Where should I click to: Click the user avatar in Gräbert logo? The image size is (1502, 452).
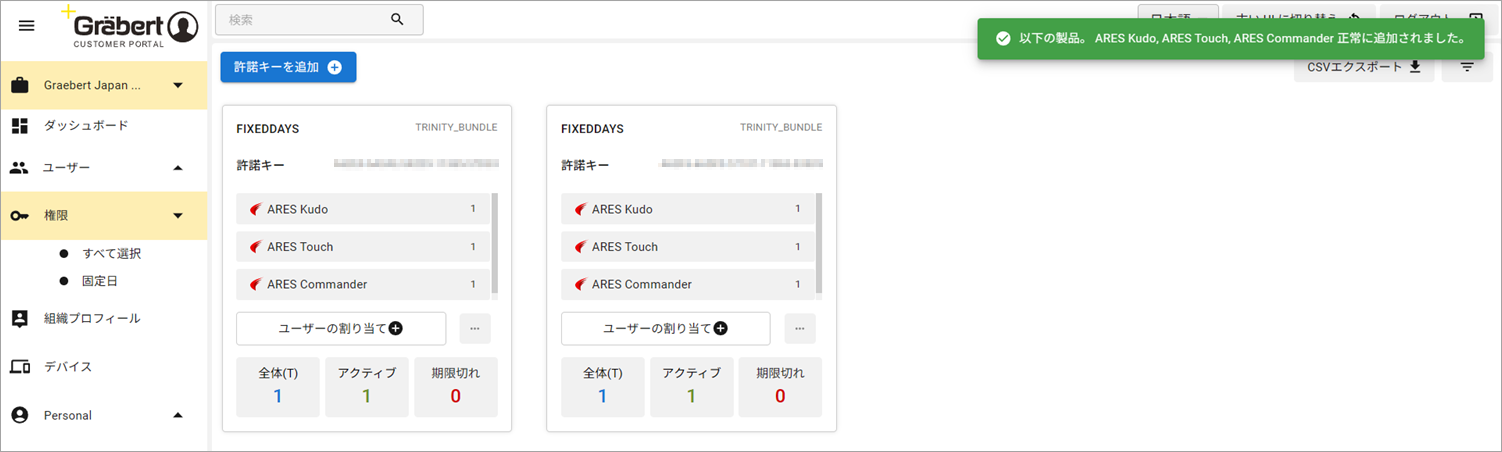pyautogui.click(x=182, y=27)
